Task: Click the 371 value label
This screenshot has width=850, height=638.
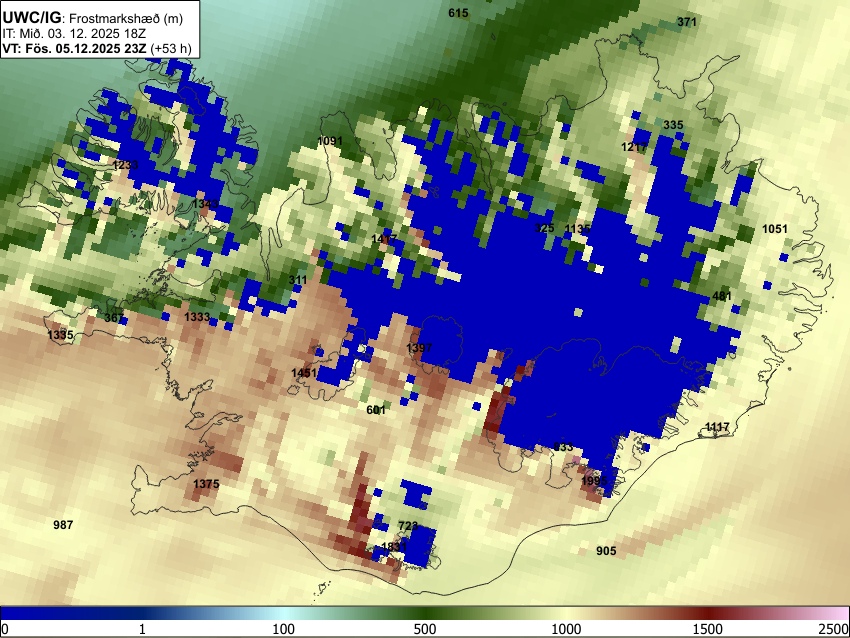Action: coord(687,22)
